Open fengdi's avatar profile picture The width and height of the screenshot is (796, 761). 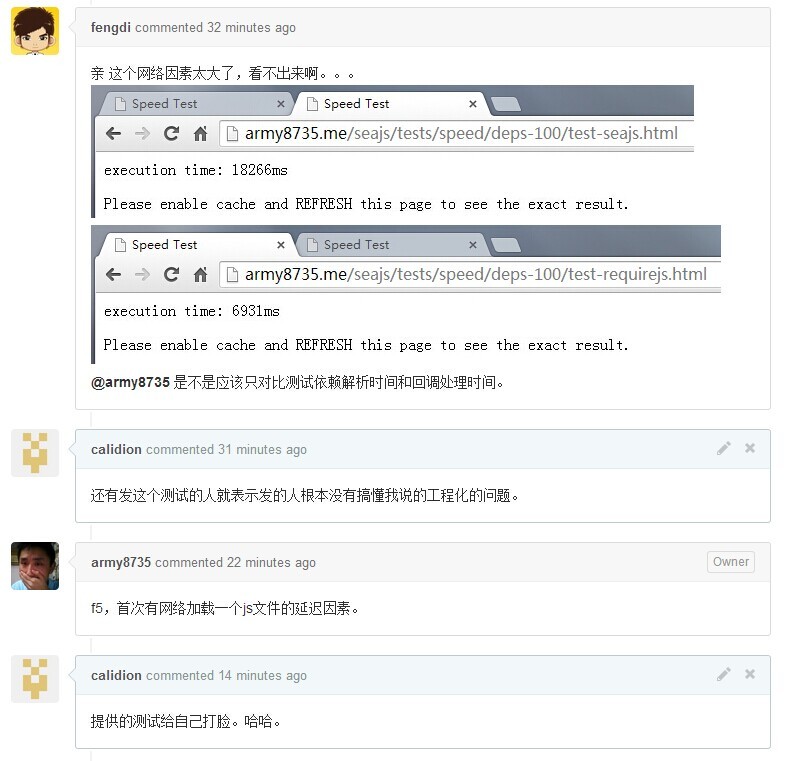point(35,30)
